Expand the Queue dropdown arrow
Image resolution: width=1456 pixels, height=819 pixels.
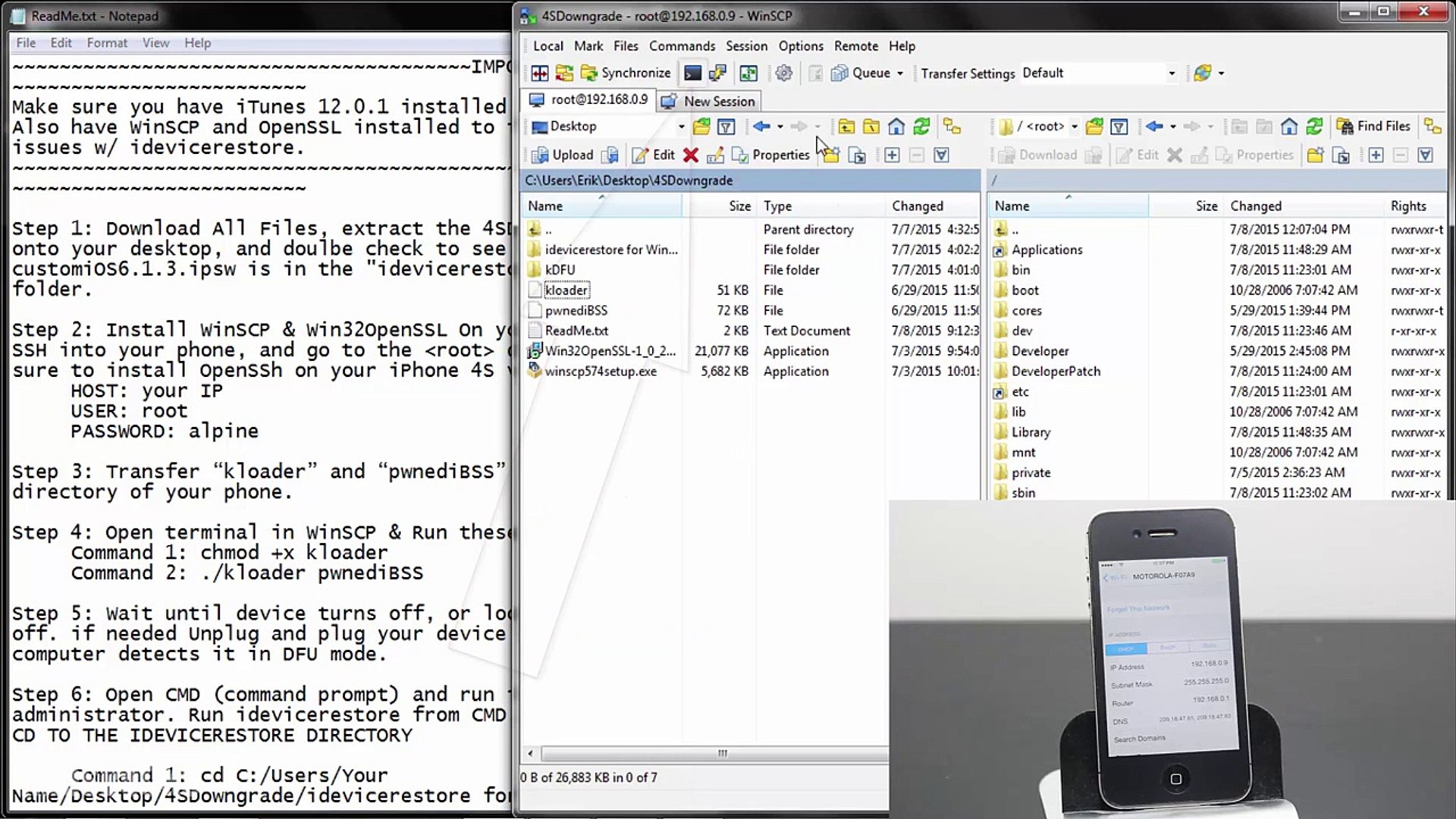click(x=900, y=74)
